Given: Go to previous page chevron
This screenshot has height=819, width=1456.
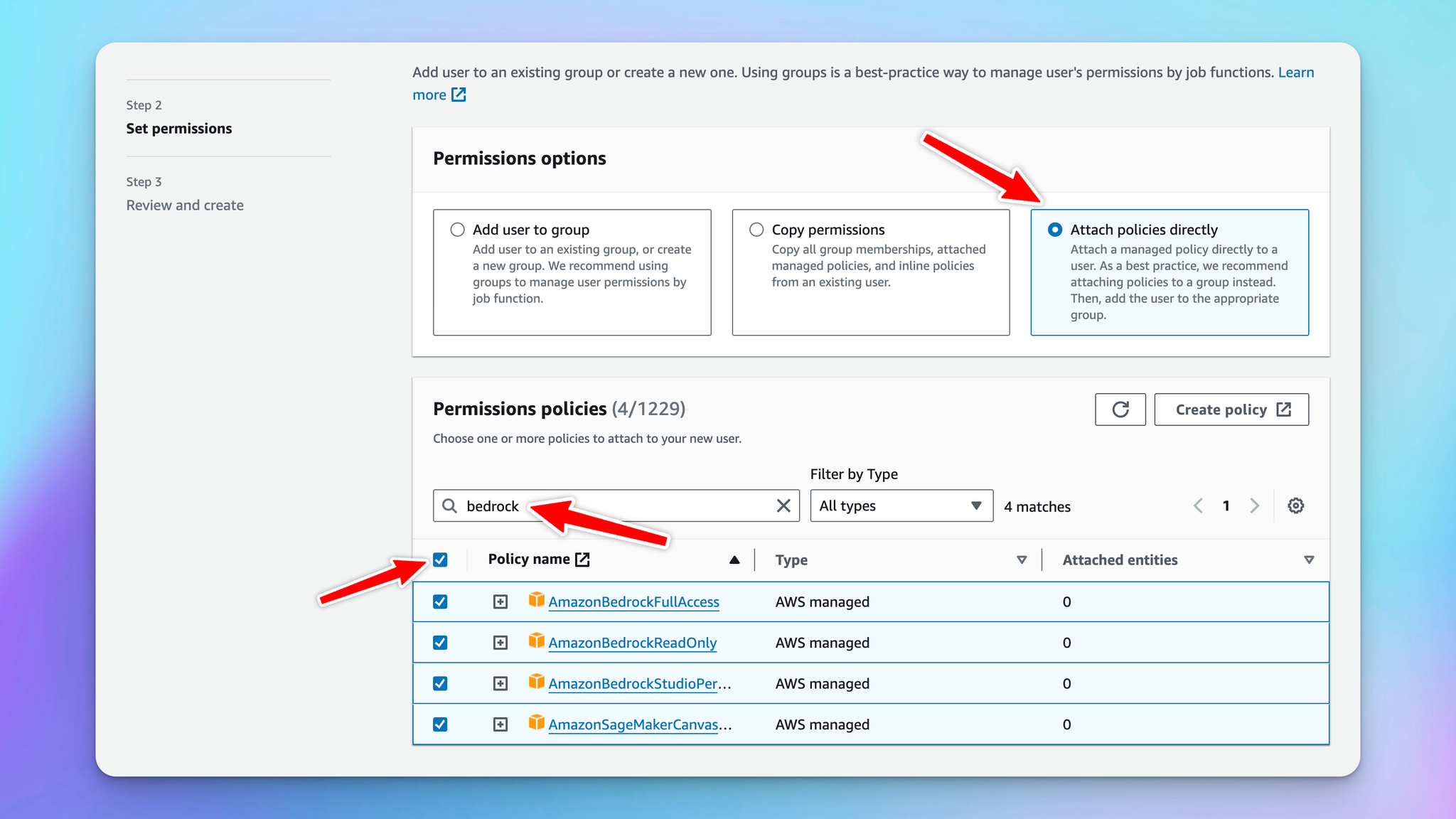Looking at the screenshot, I should pyautogui.click(x=1198, y=505).
